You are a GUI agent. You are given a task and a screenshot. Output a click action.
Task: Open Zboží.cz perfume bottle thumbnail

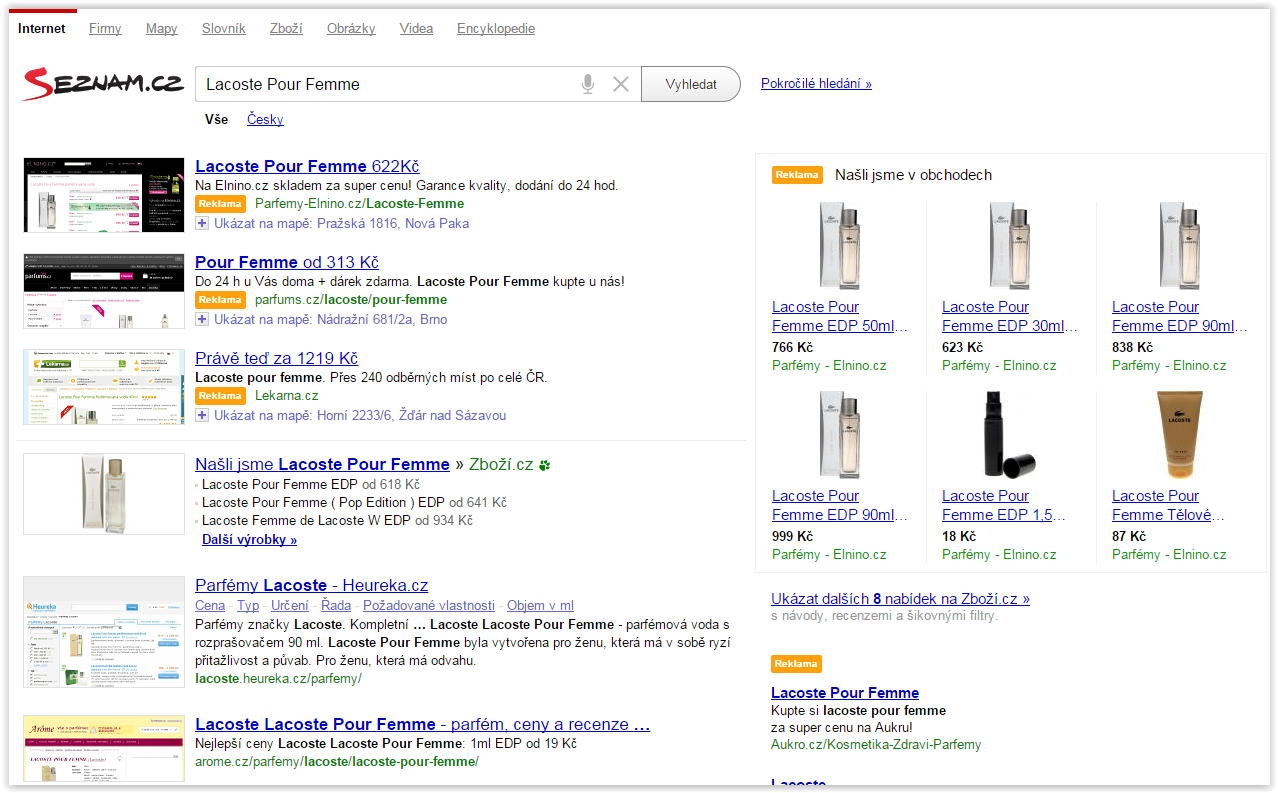(104, 494)
